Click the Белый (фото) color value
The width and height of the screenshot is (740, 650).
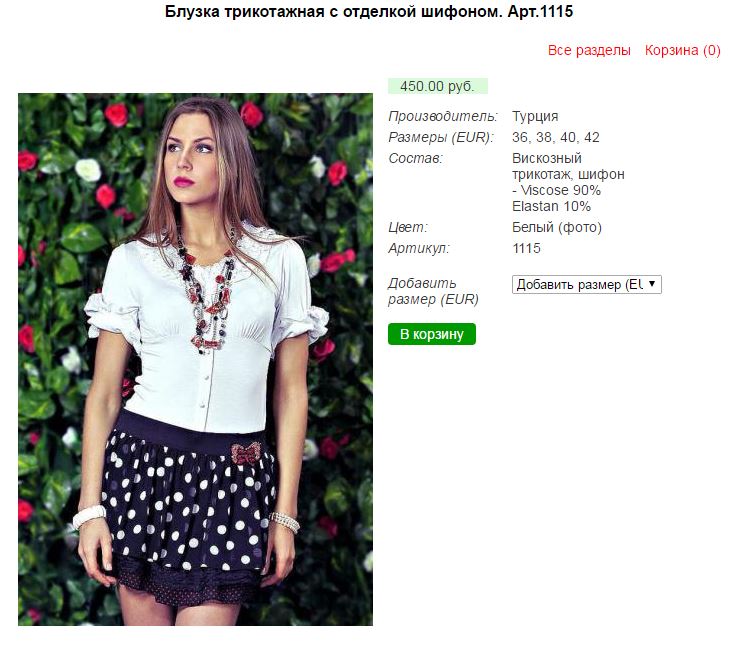(557, 228)
